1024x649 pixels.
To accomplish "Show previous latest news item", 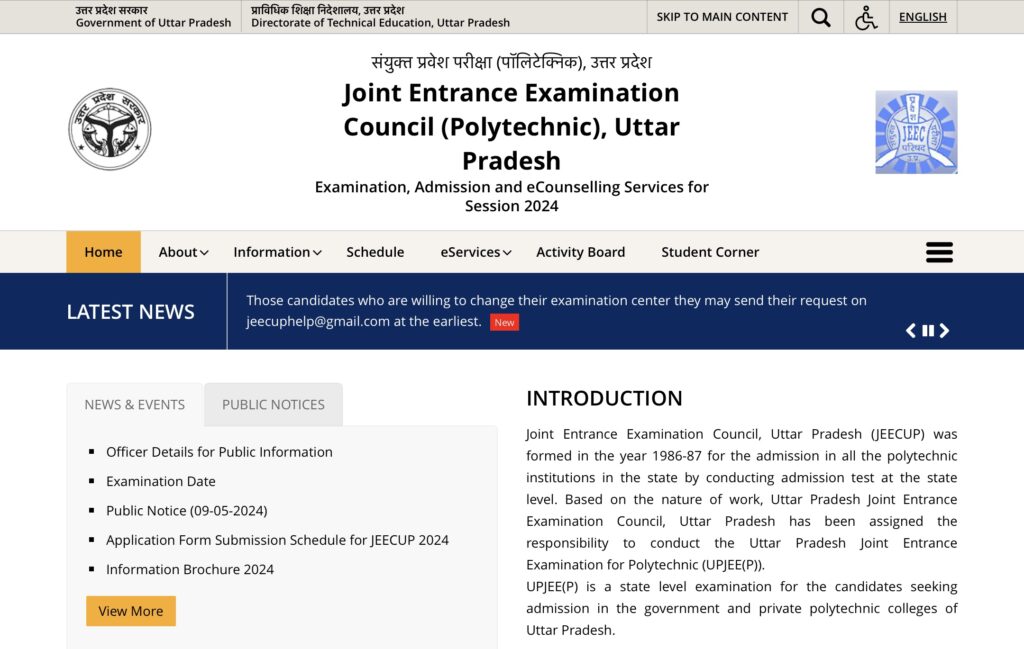I will tap(911, 330).
